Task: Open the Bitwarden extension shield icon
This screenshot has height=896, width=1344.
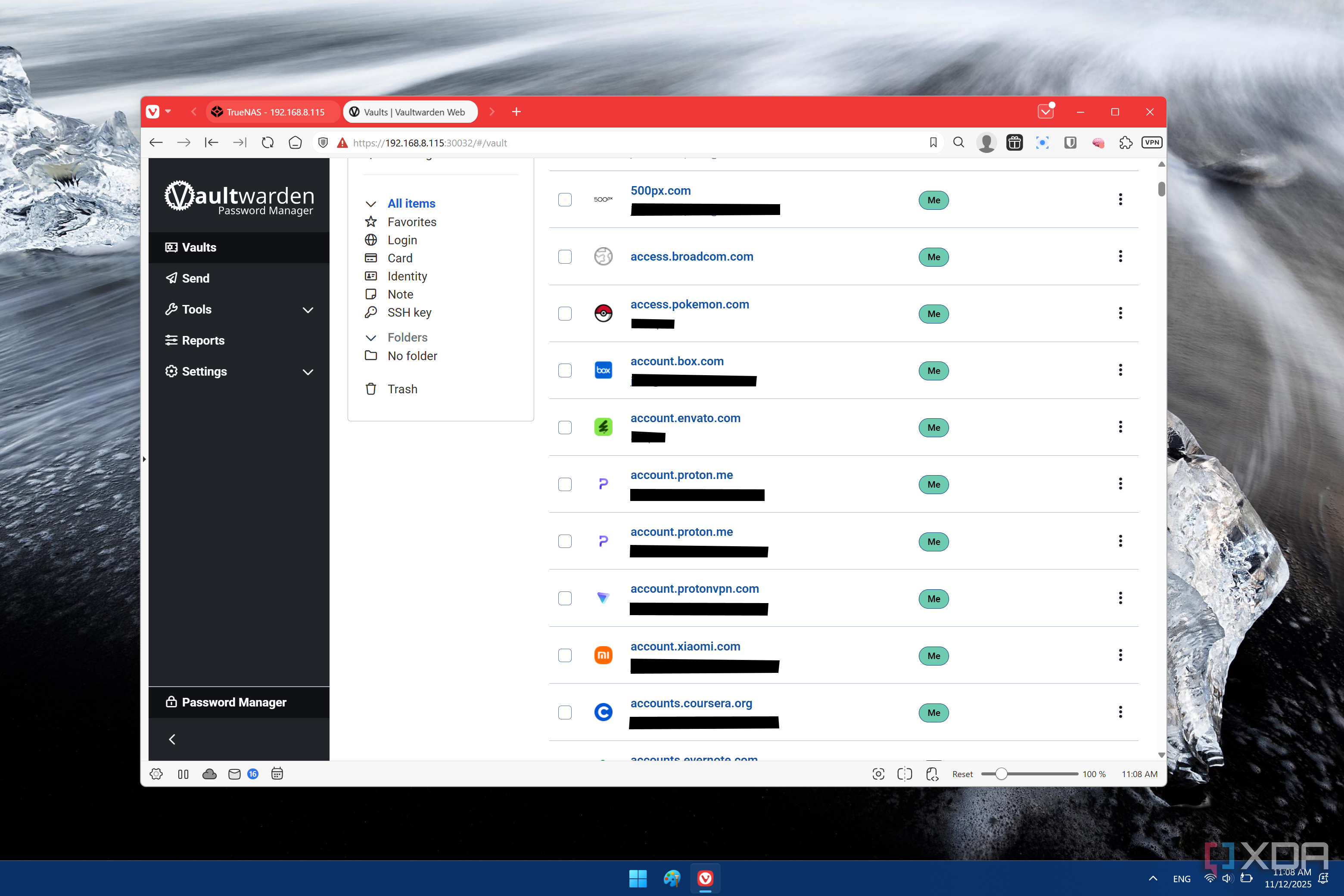Action: (x=1070, y=142)
